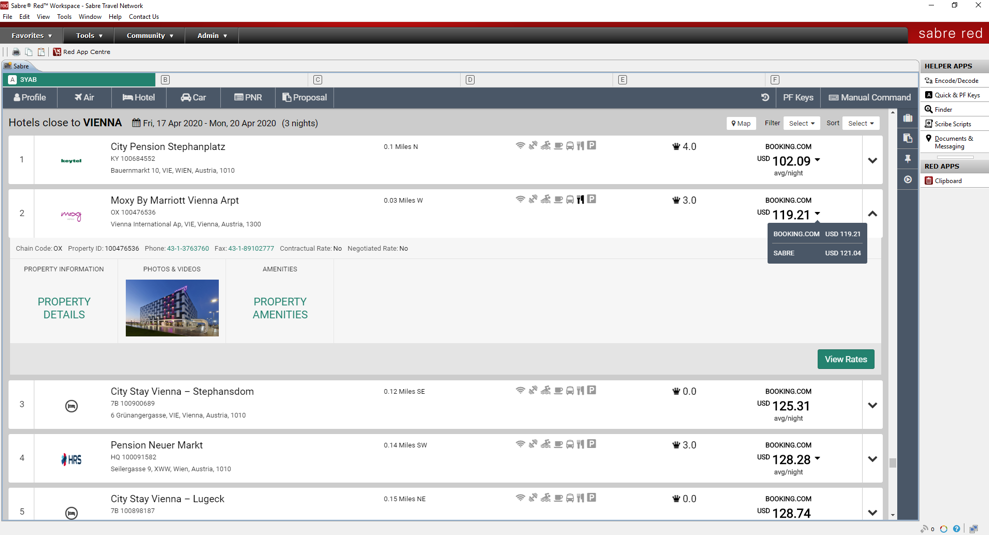Open the Hotel section

(139, 97)
